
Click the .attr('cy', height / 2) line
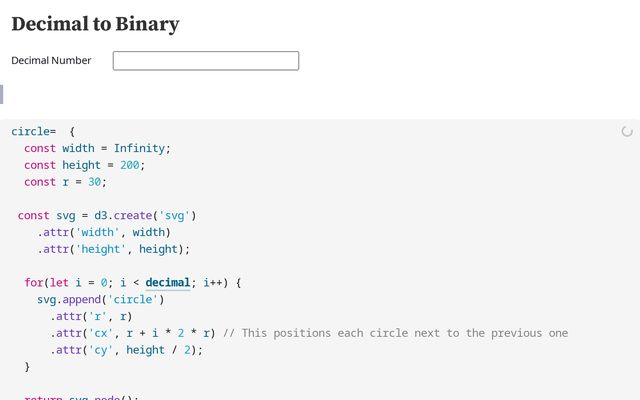click(x=127, y=350)
